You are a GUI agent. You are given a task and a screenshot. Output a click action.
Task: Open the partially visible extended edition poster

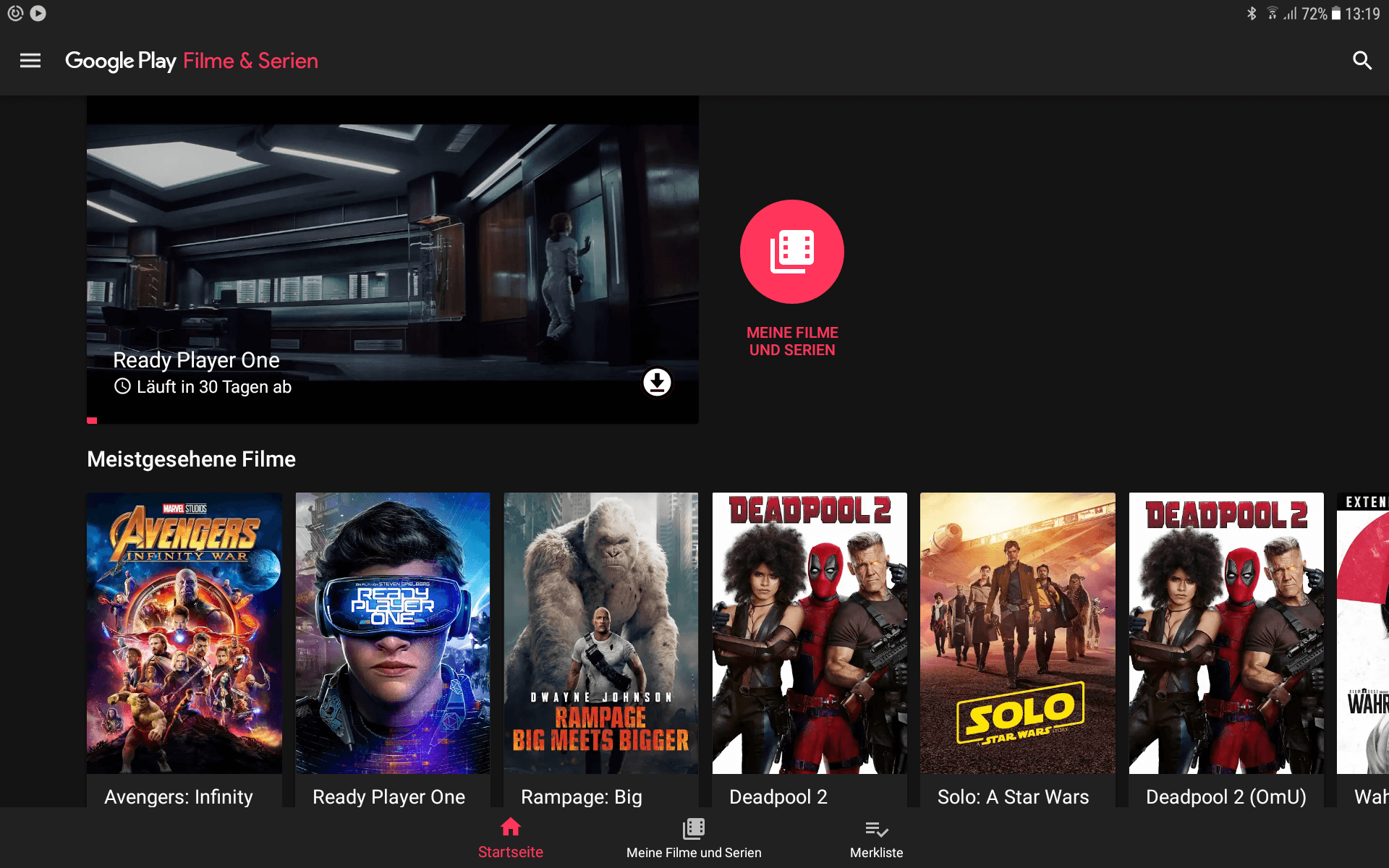1363,633
